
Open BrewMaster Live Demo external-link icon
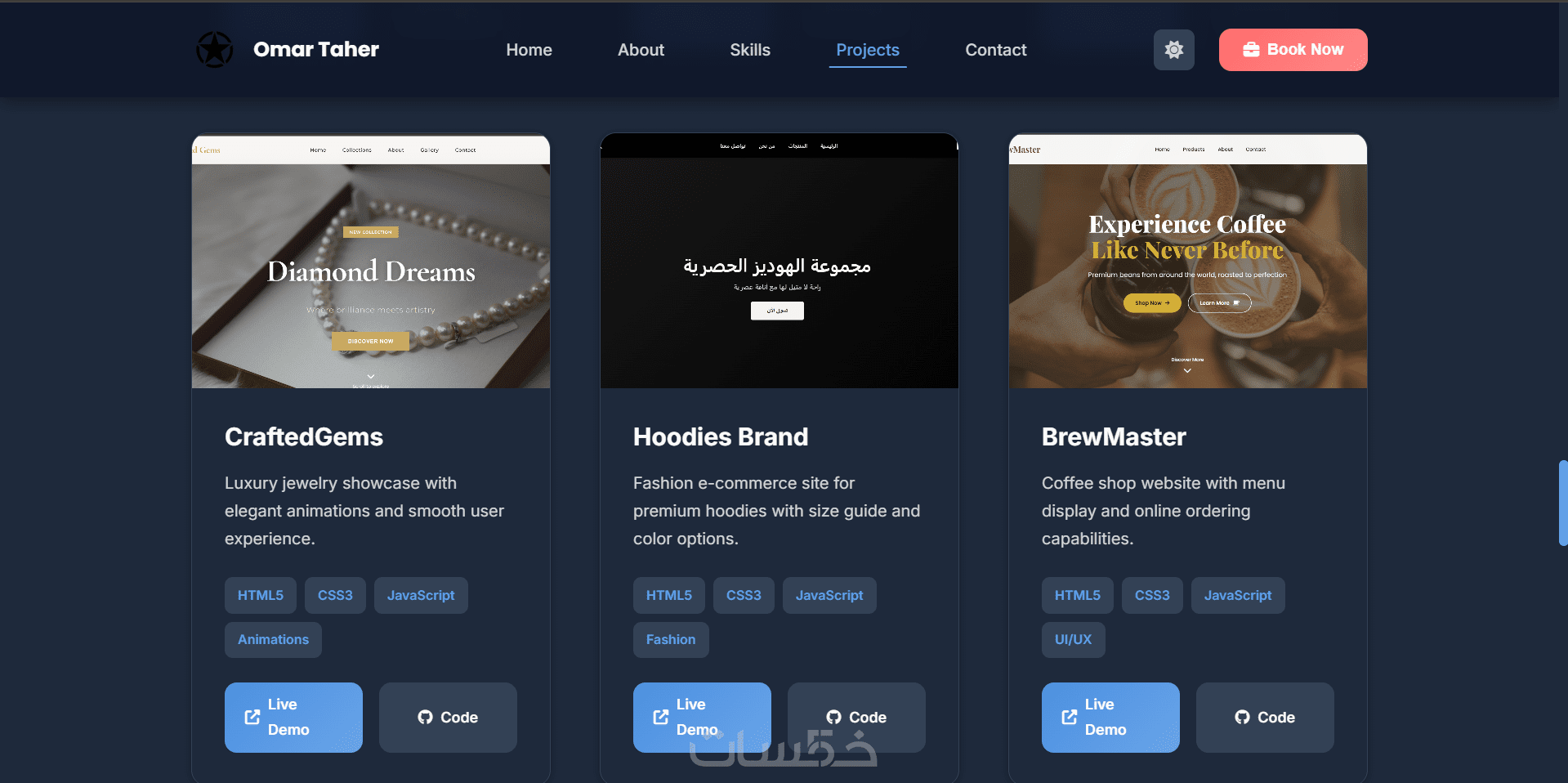tap(1070, 717)
